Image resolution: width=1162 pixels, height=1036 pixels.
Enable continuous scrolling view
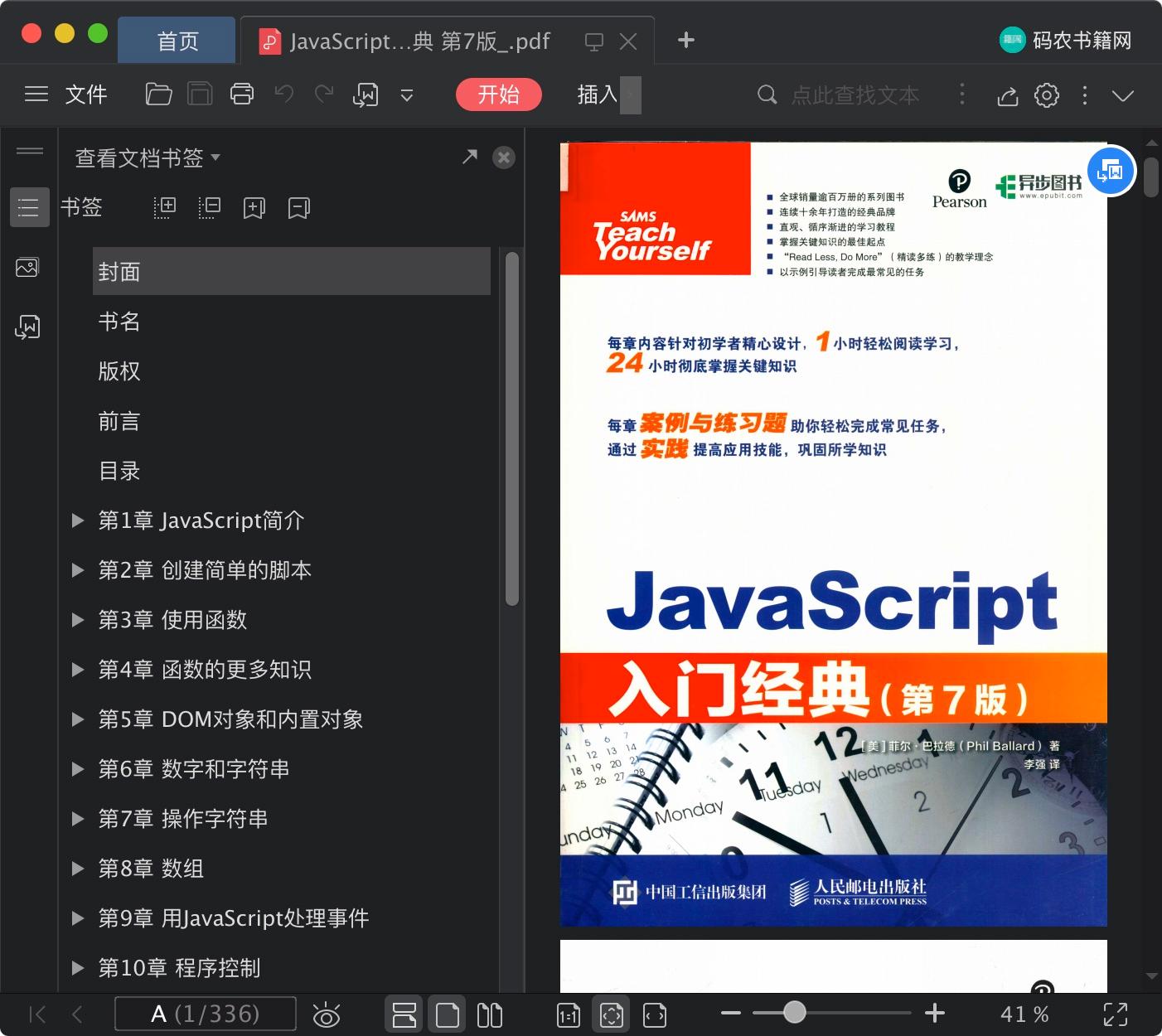404,1015
